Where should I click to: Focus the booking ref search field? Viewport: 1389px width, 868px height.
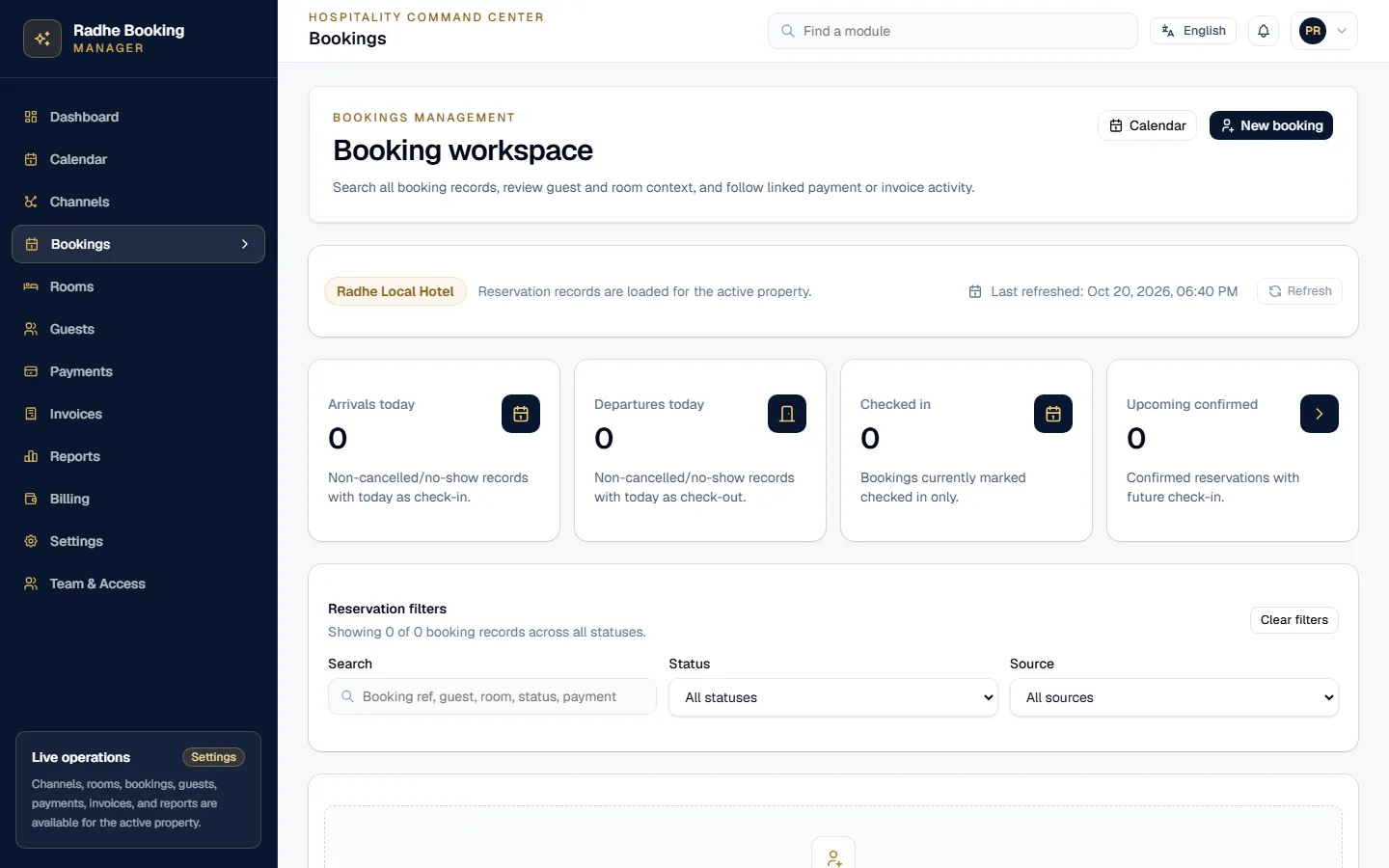(492, 696)
